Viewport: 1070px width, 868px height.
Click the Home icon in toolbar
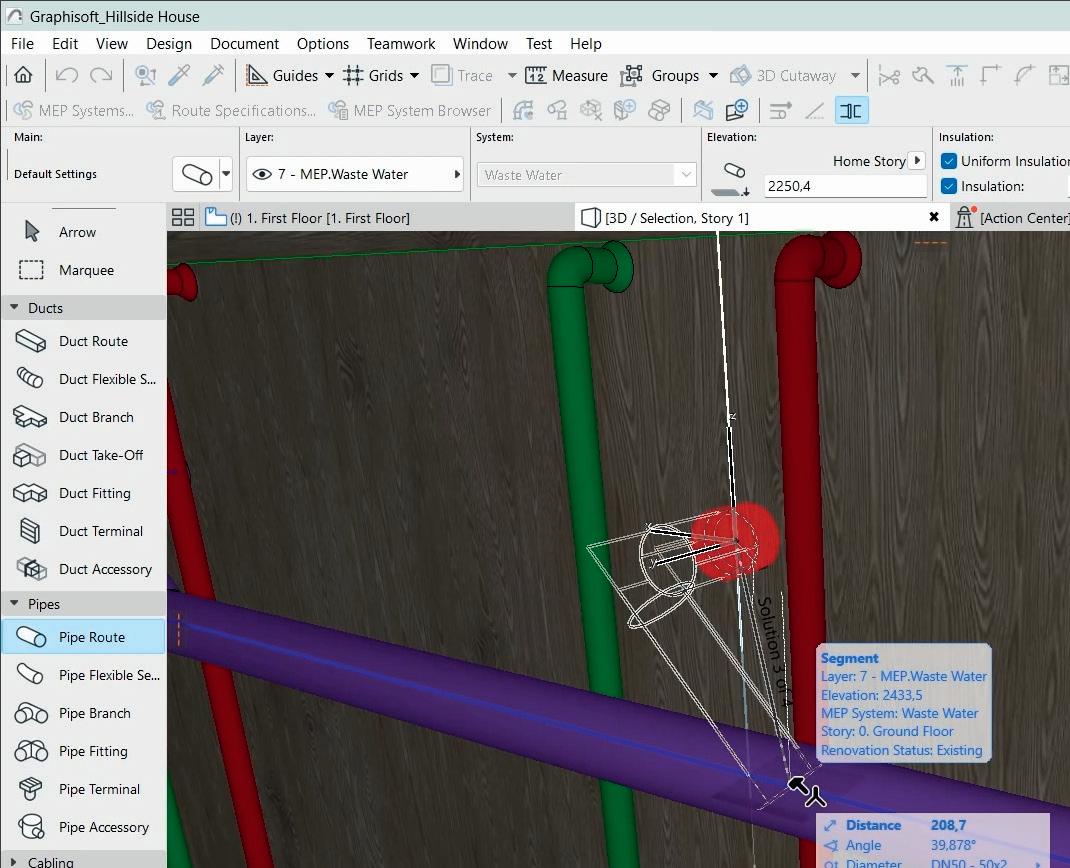pyautogui.click(x=23, y=75)
